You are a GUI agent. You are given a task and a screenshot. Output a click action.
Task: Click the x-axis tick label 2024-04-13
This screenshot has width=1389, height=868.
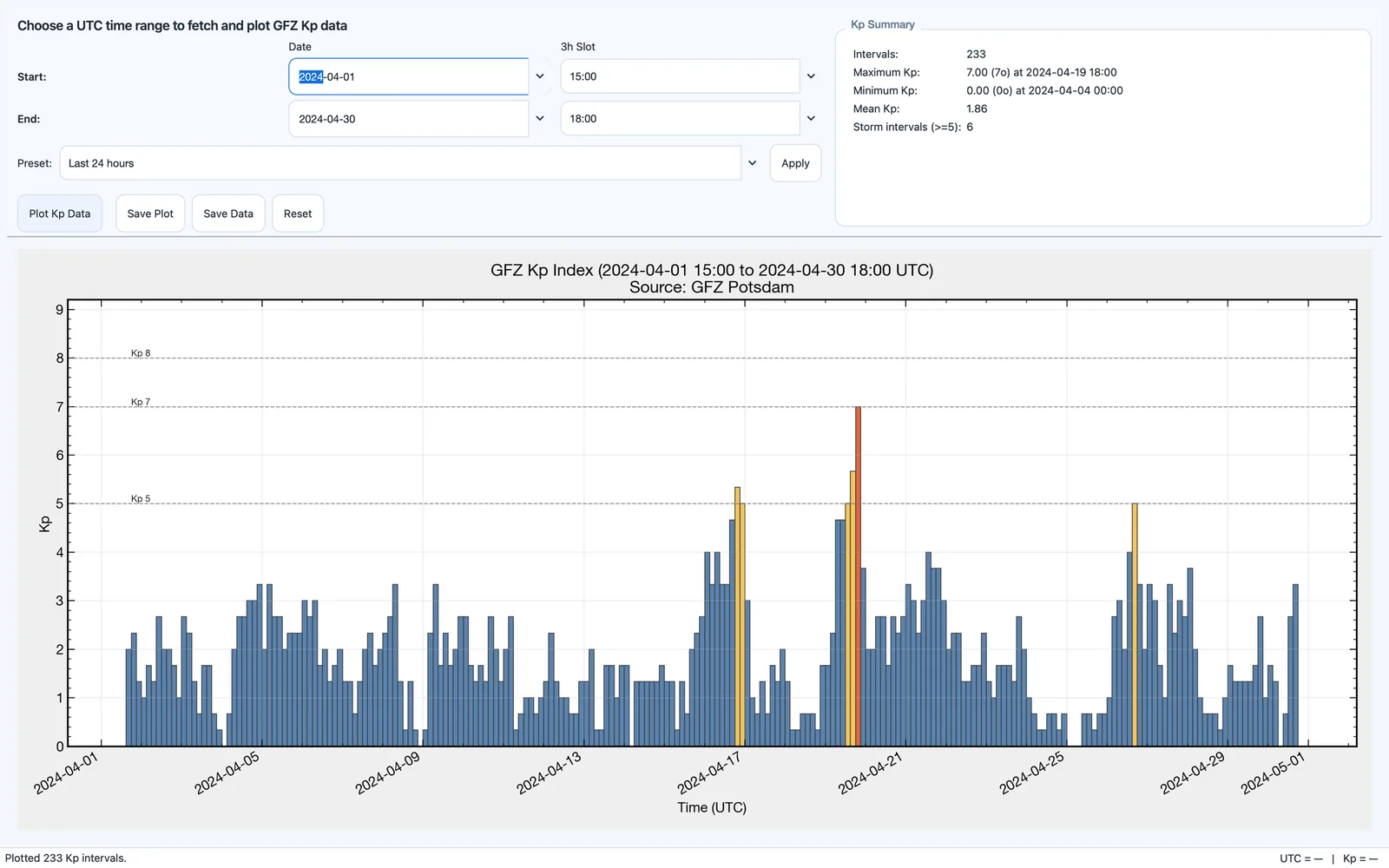(x=549, y=773)
